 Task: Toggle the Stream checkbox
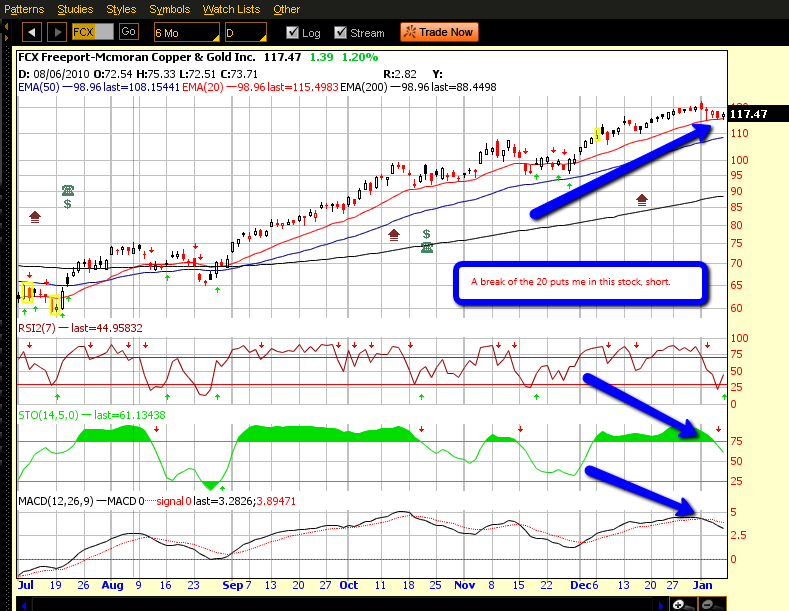[341, 33]
